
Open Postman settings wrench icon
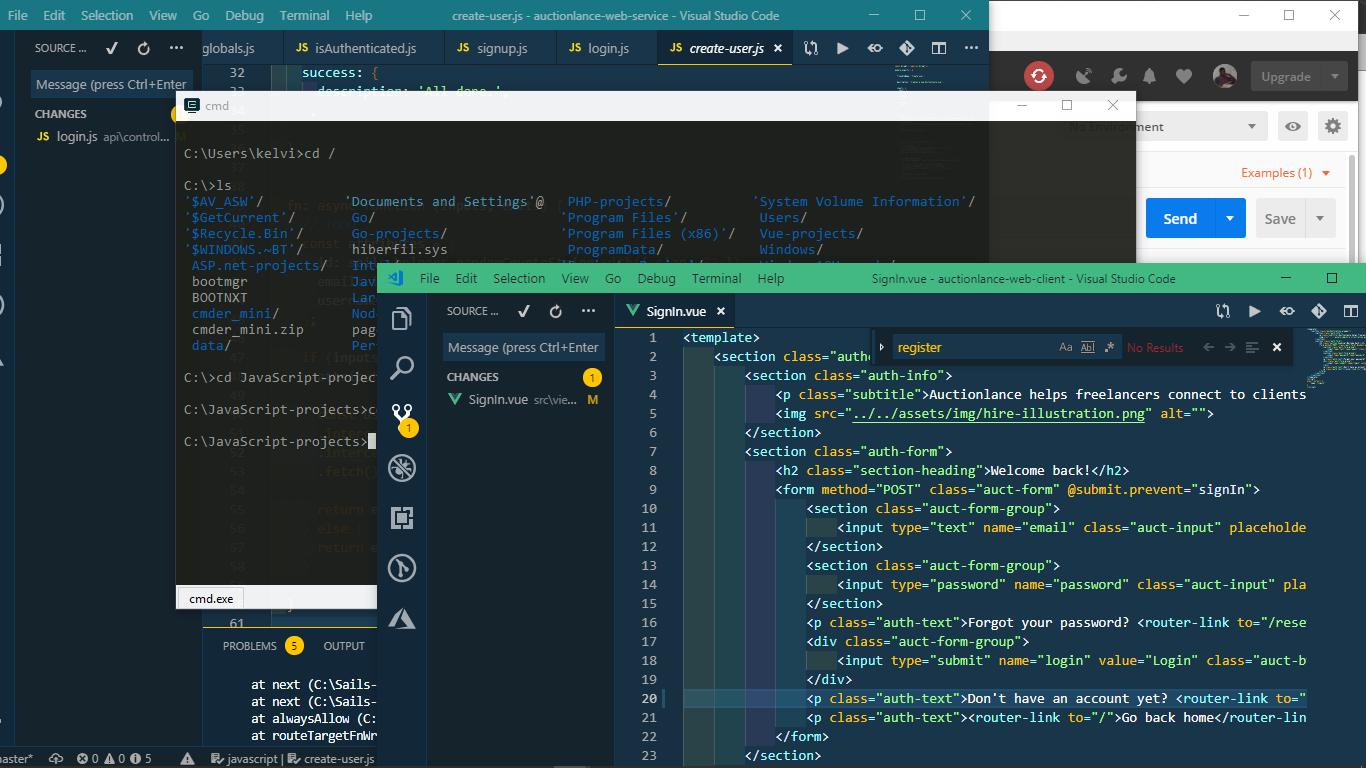pyautogui.click(x=1118, y=76)
